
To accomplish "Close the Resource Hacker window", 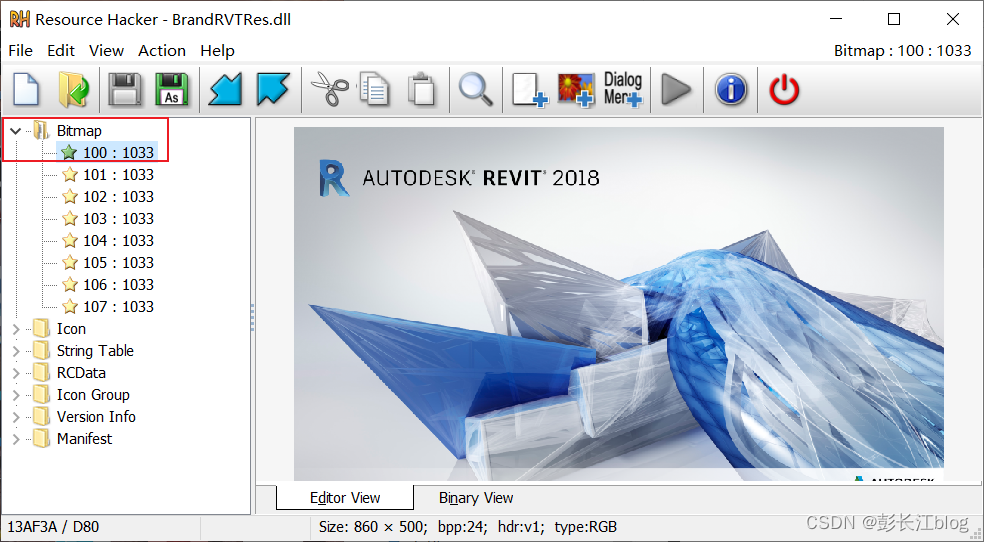I will 953,19.
